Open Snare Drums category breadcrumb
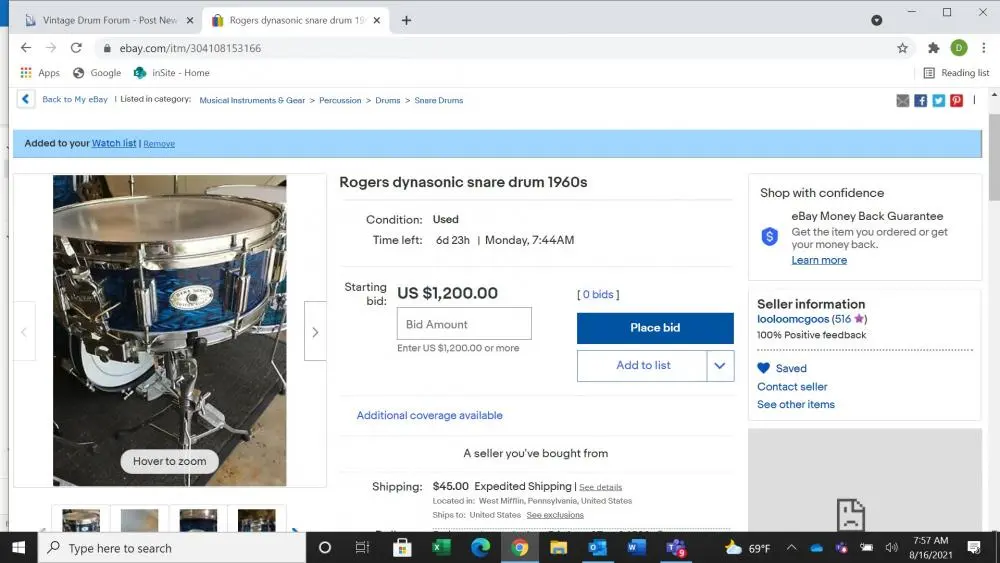The height and width of the screenshot is (563, 1000). (439, 101)
